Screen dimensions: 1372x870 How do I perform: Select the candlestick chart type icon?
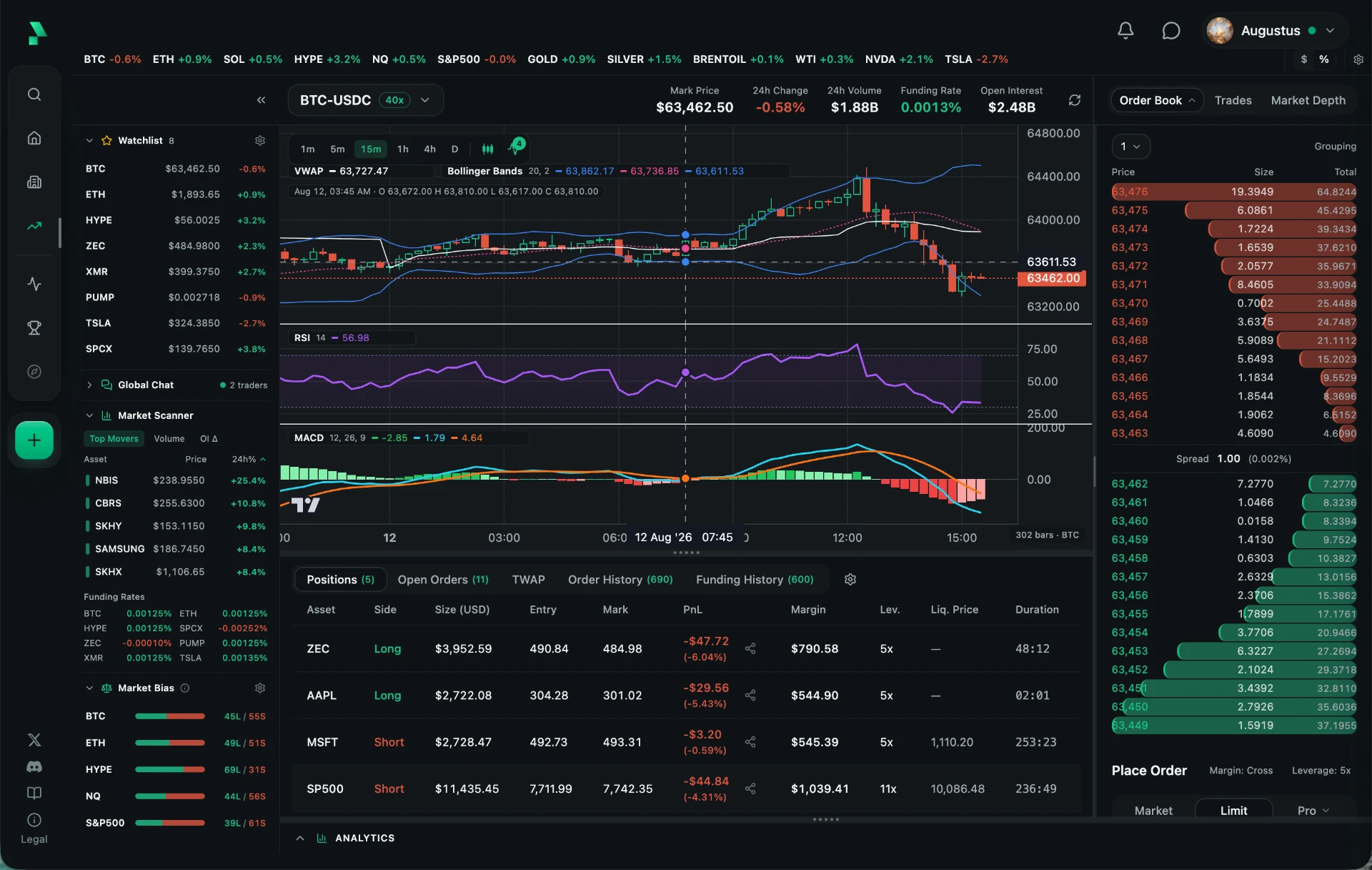click(x=487, y=149)
